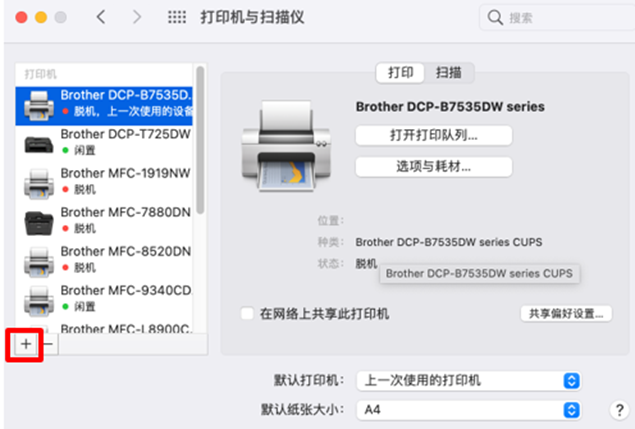Open the grid of all preferences

[177, 17]
